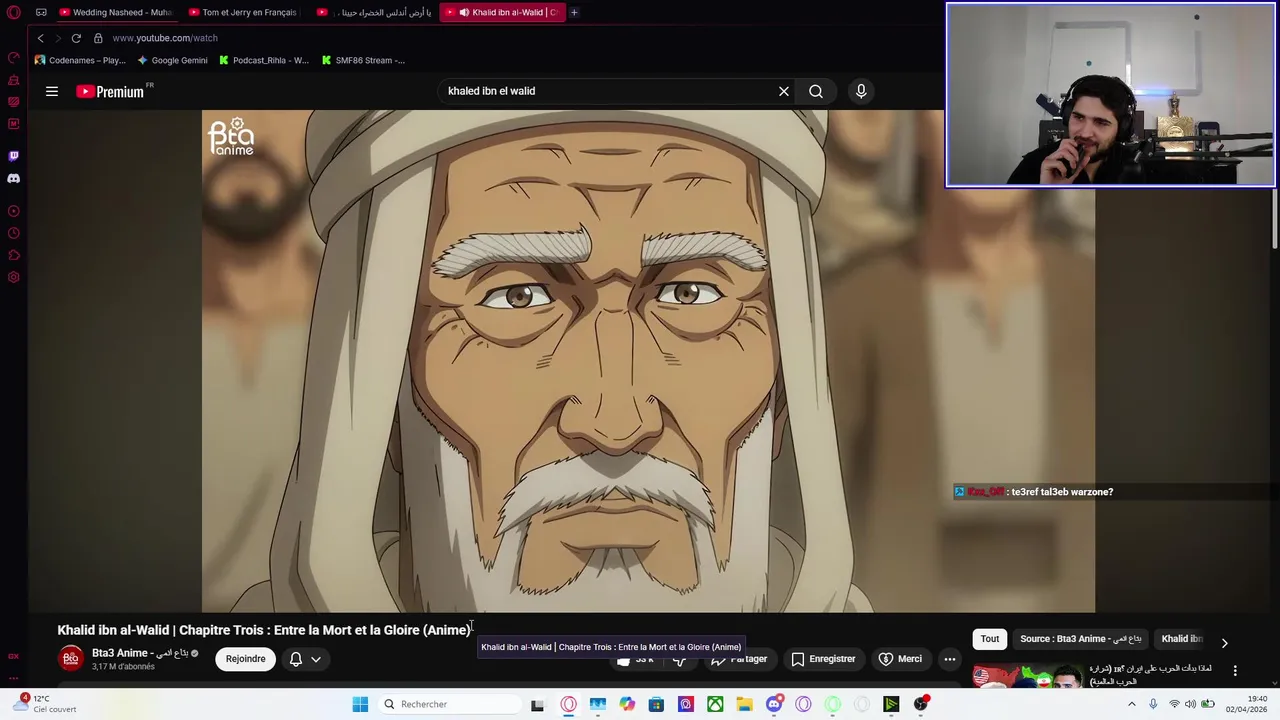
Task: Show hidden system tray icons
Action: 1132,704
